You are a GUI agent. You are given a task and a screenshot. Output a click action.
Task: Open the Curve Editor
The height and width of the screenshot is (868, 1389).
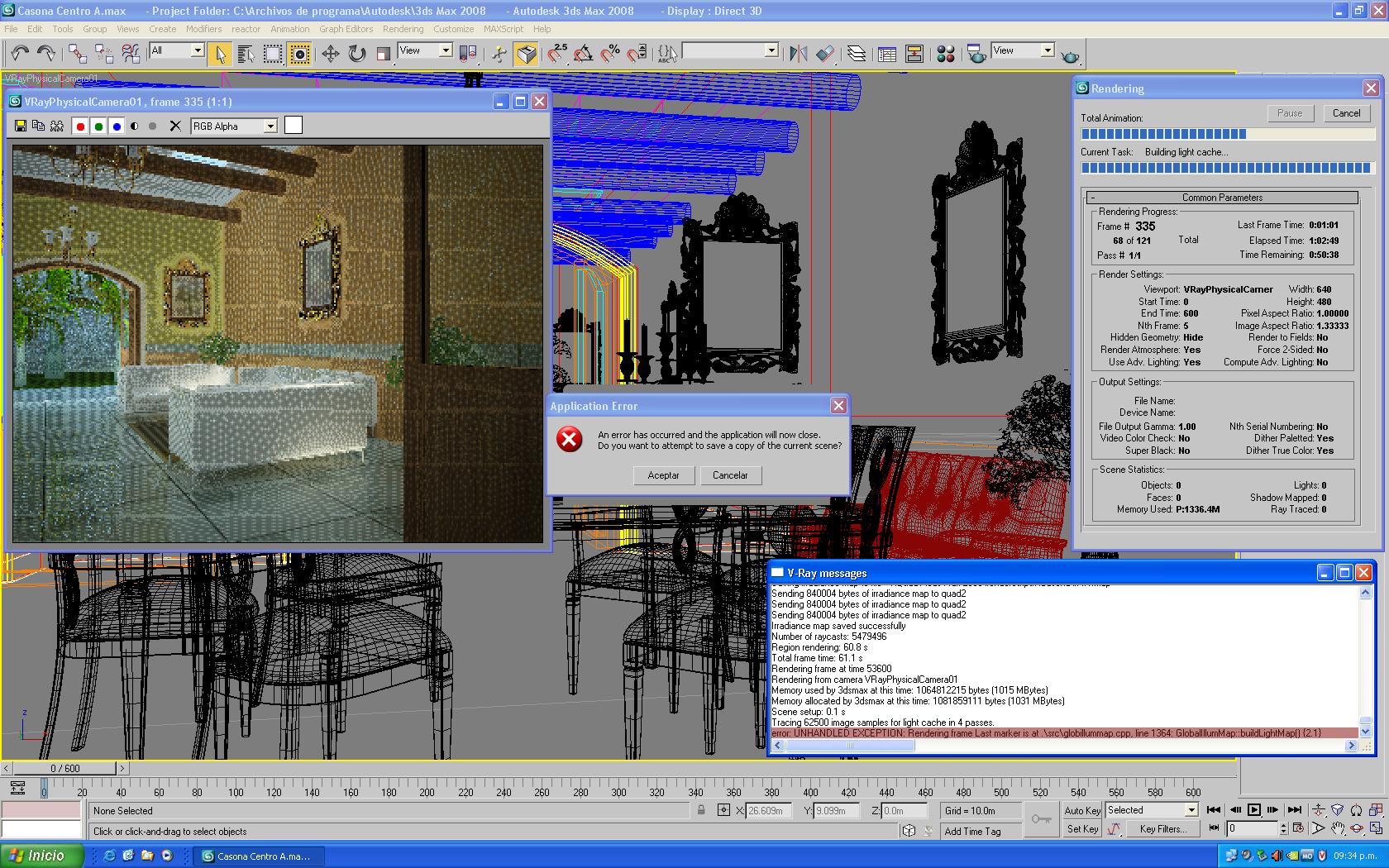(x=887, y=54)
